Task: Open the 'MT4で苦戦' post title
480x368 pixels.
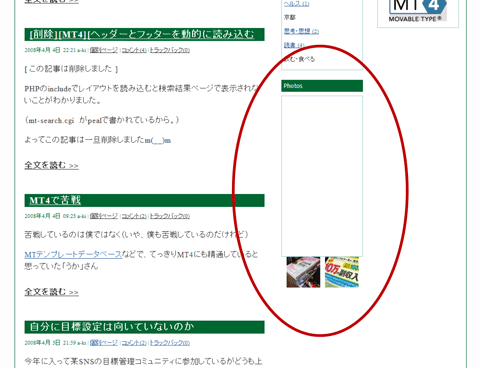Action: 55,200
